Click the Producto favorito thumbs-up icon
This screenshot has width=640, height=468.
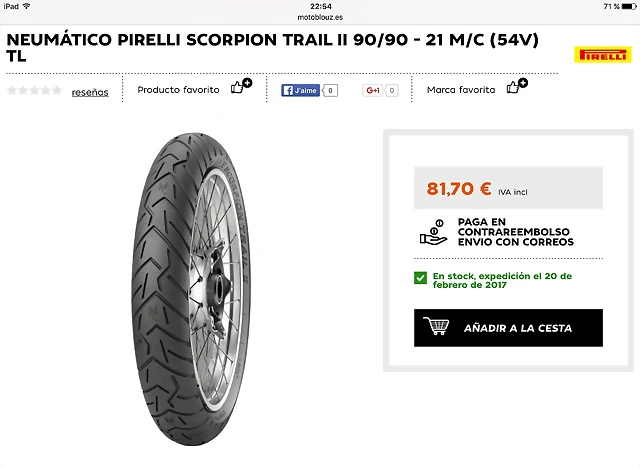coord(241,86)
